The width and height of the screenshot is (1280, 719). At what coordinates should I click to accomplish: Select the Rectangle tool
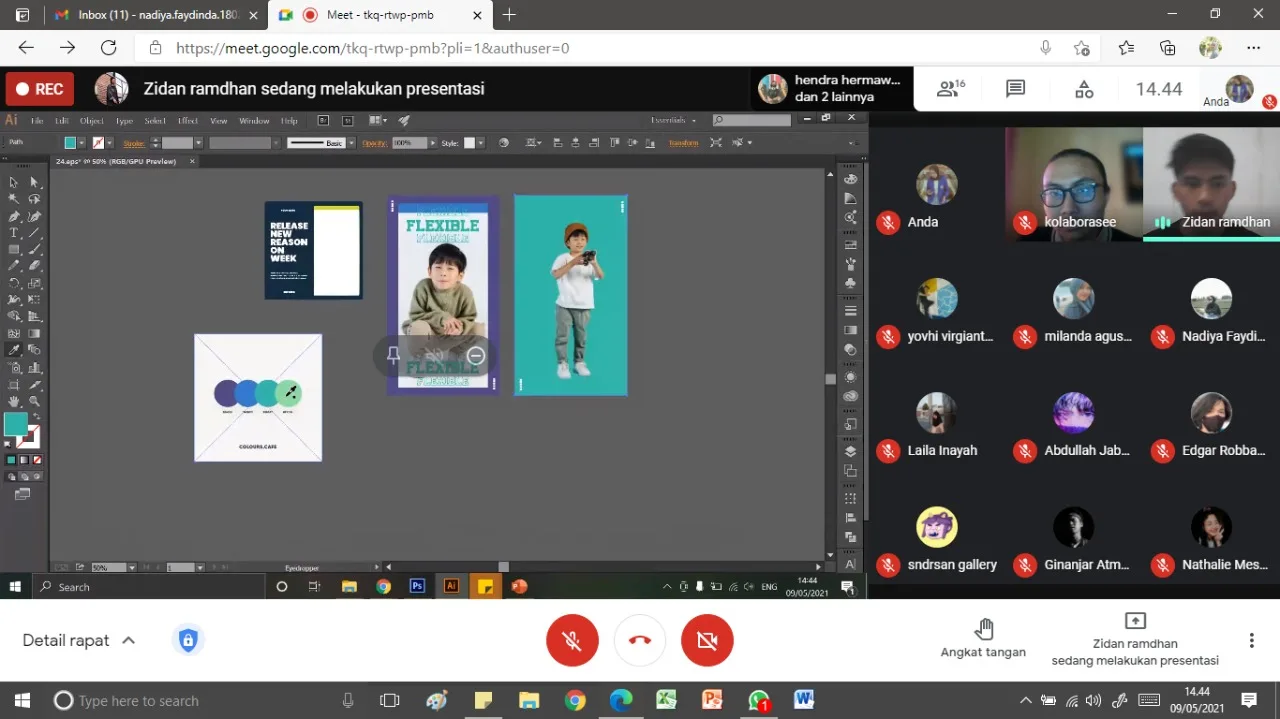pos(13,249)
